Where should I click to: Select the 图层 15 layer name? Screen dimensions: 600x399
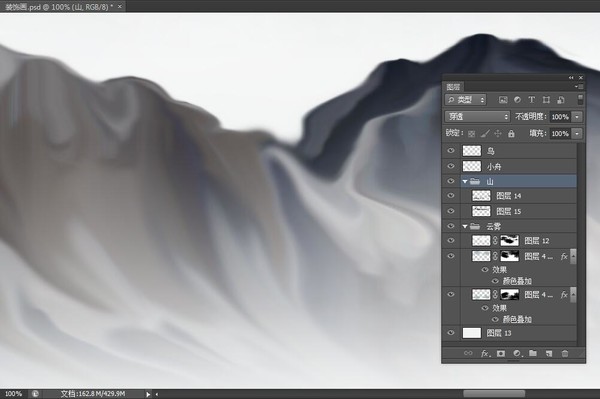click(509, 211)
